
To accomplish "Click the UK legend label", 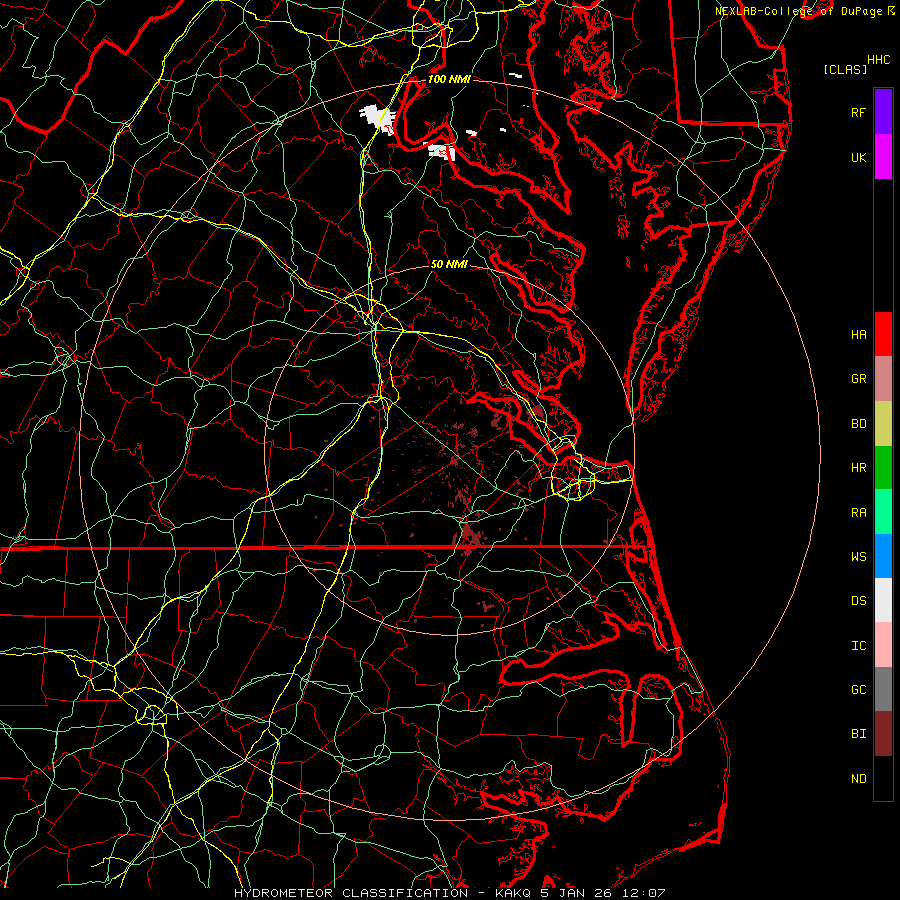I will [x=858, y=158].
